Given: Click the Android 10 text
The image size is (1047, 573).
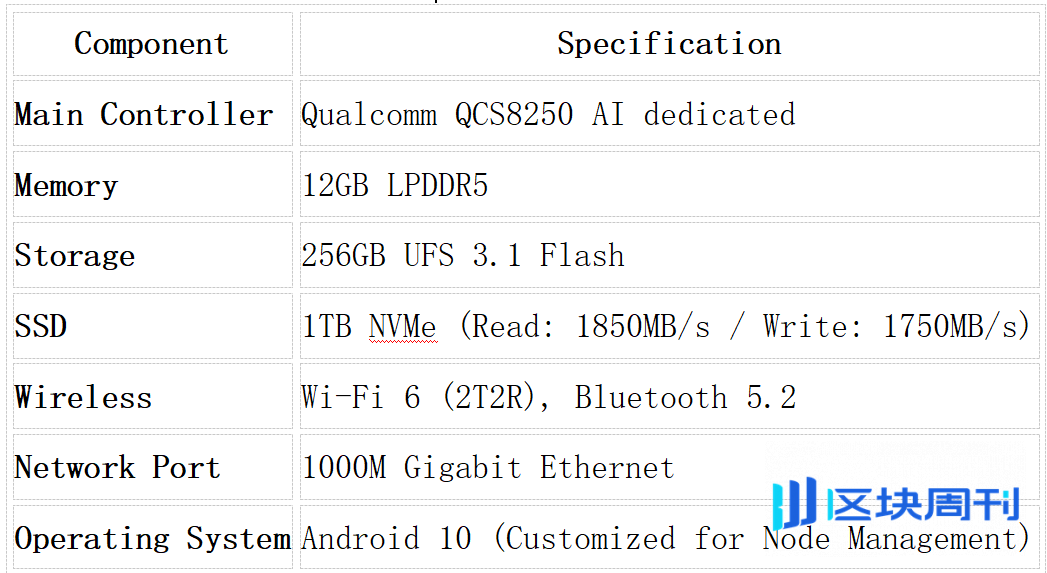Looking at the screenshot, I should [x=387, y=538].
